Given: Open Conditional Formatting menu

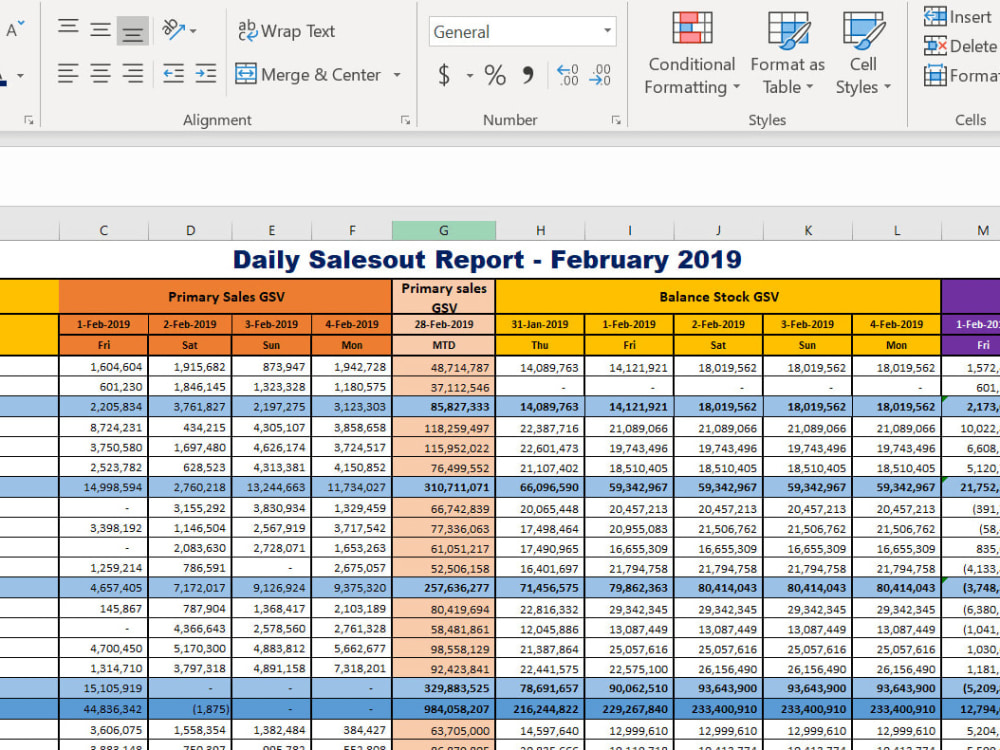Looking at the screenshot, I should tap(692, 54).
